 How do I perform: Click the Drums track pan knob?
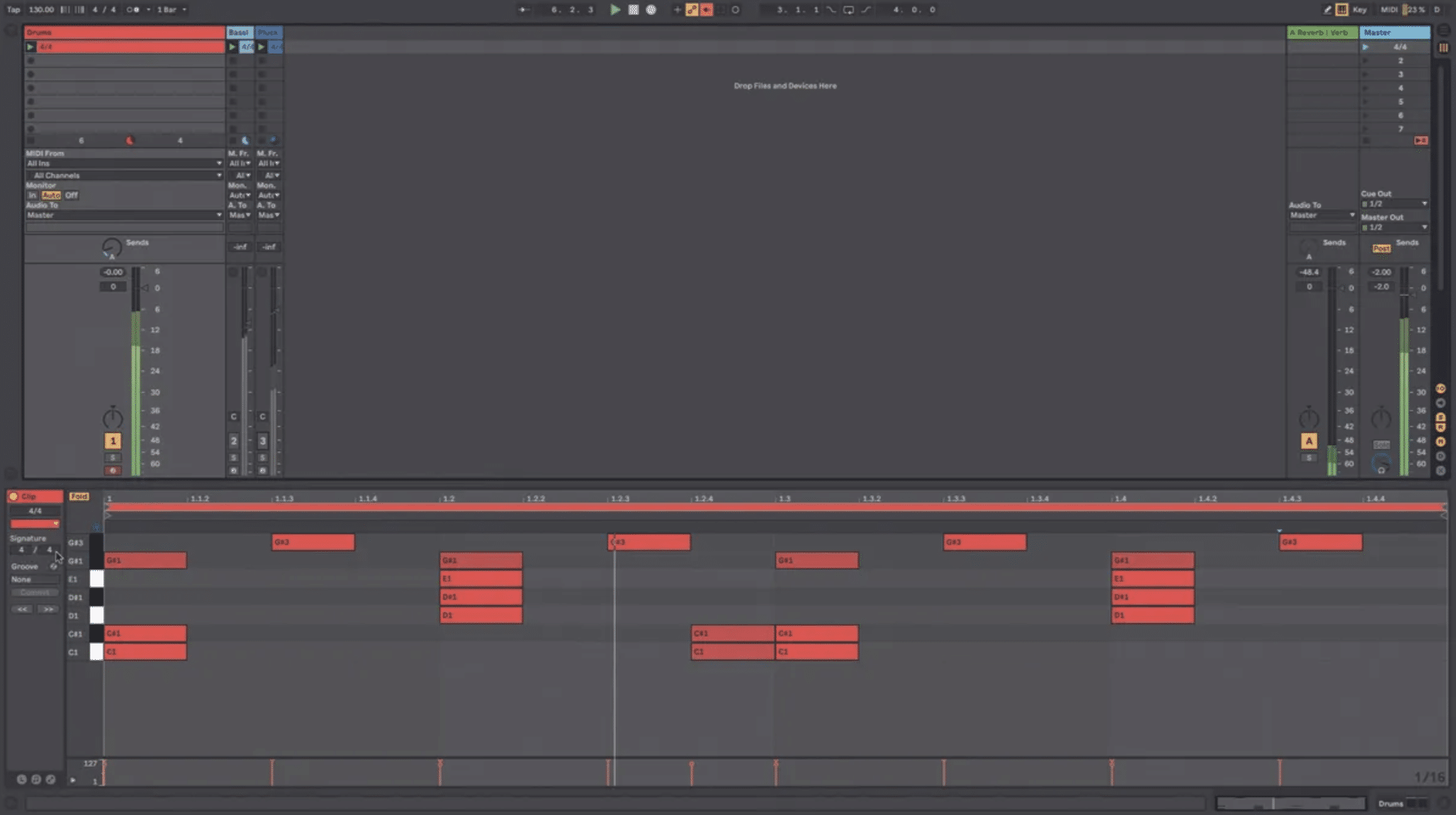113,418
